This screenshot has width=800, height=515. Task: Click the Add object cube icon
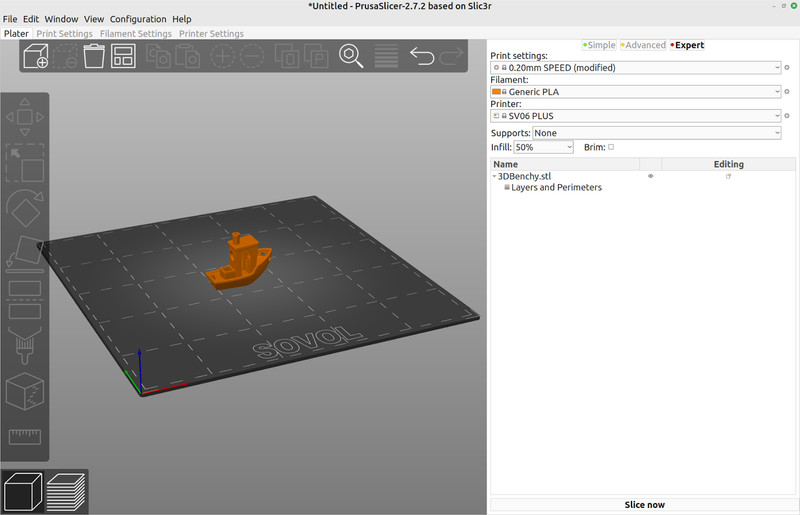(x=36, y=56)
